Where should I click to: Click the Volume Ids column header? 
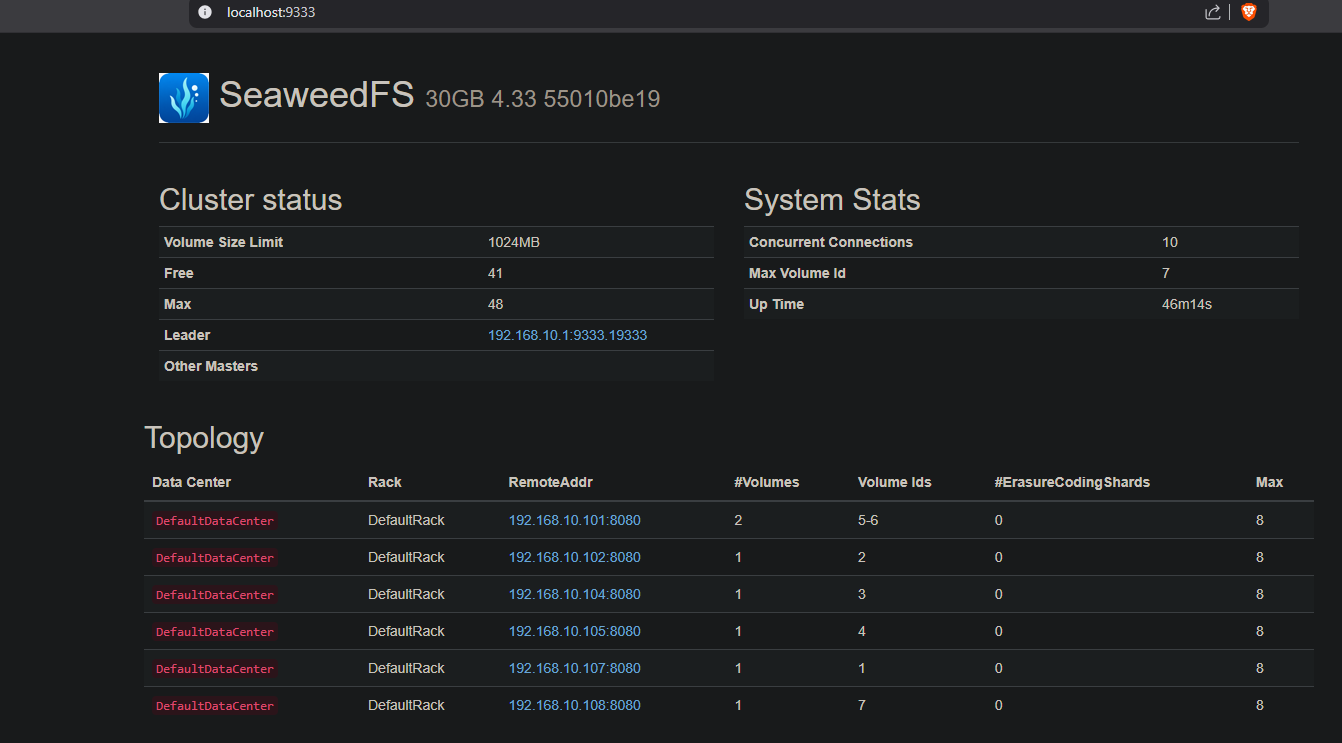[x=895, y=482]
